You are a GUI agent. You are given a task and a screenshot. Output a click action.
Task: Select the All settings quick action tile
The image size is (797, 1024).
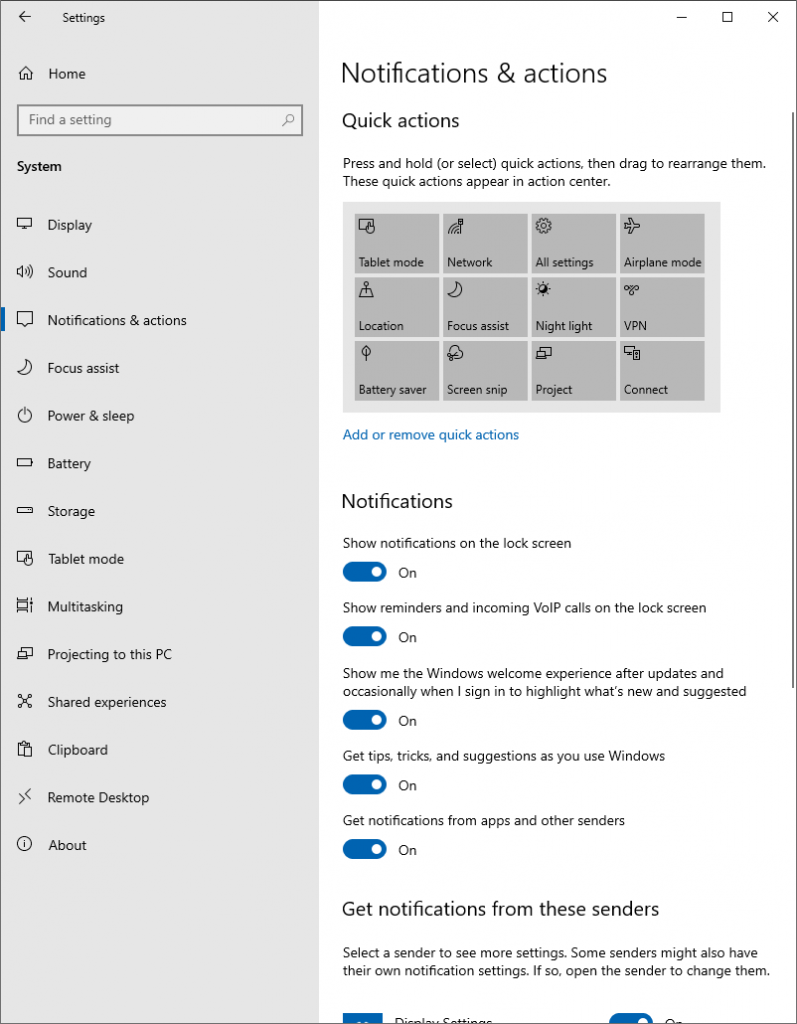coord(574,243)
